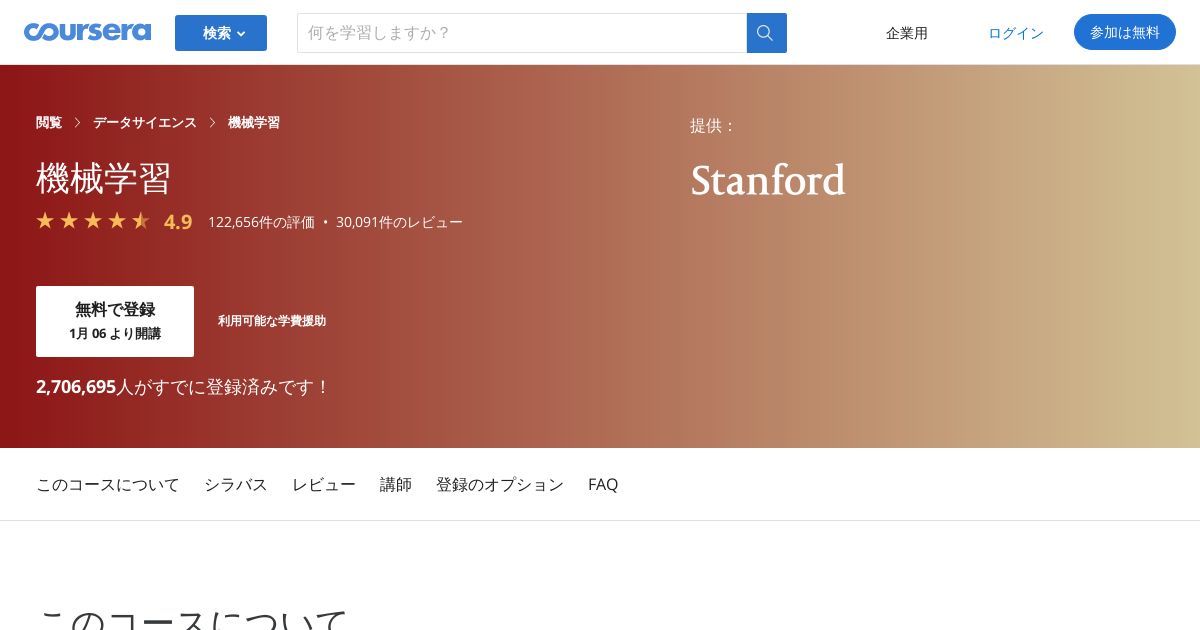Switch to シラバス tab

(236, 484)
